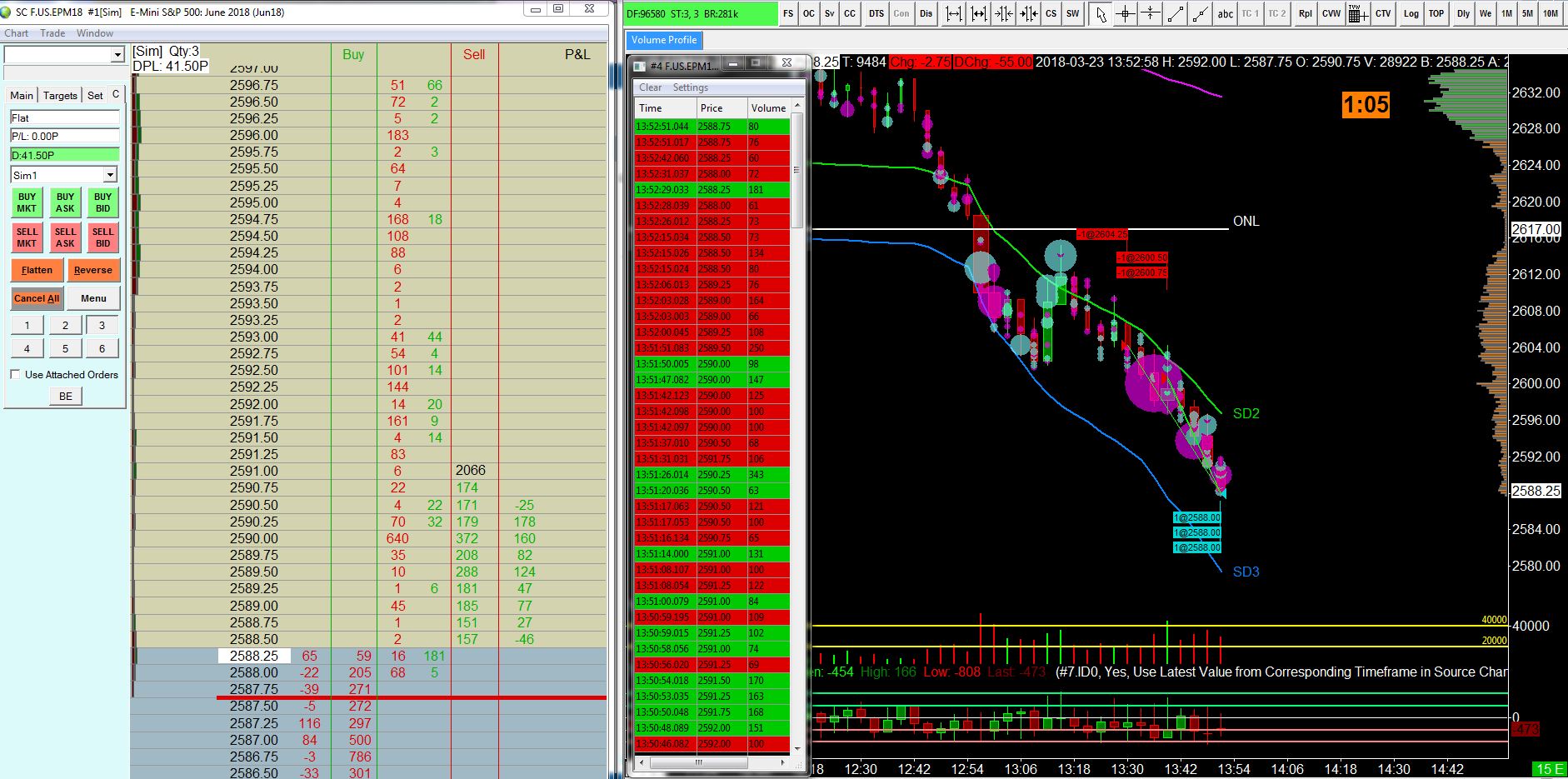Viewport: 1568px width, 779px height.
Task: Open the Volume Profile chart tab
Action: (x=664, y=40)
